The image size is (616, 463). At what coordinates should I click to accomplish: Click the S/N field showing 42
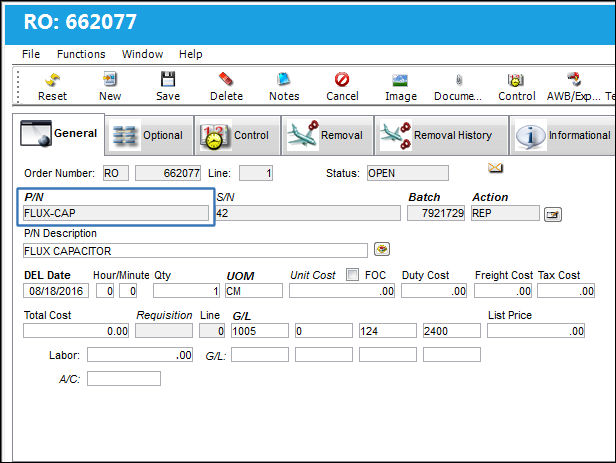pos(308,213)
